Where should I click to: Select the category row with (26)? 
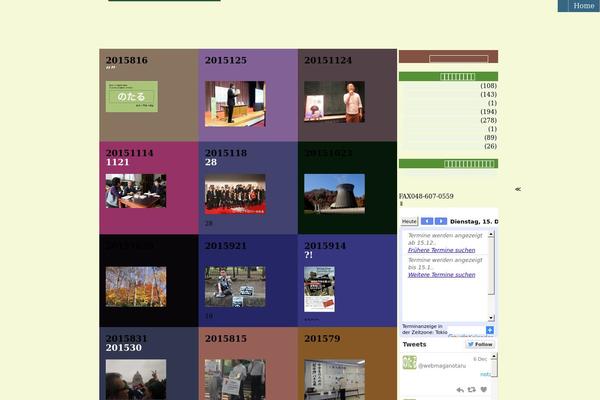pyautogui.click(x=448, y=146)
